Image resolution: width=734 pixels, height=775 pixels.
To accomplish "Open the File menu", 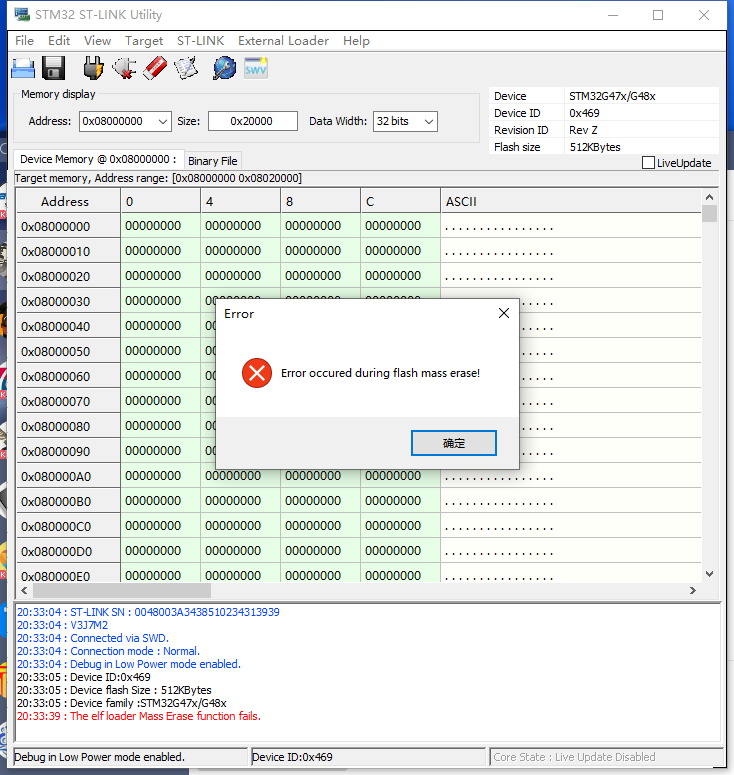I will pyautogui.click(x=24, y=41).
